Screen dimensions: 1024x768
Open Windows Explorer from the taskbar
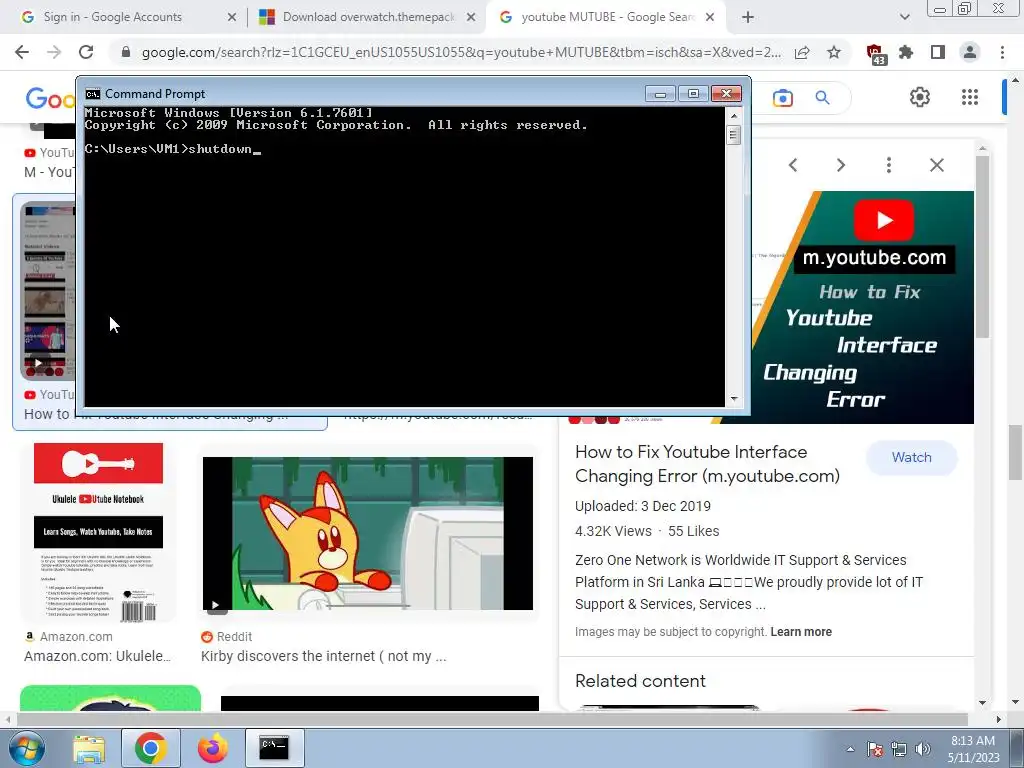(x=89, y=749)
